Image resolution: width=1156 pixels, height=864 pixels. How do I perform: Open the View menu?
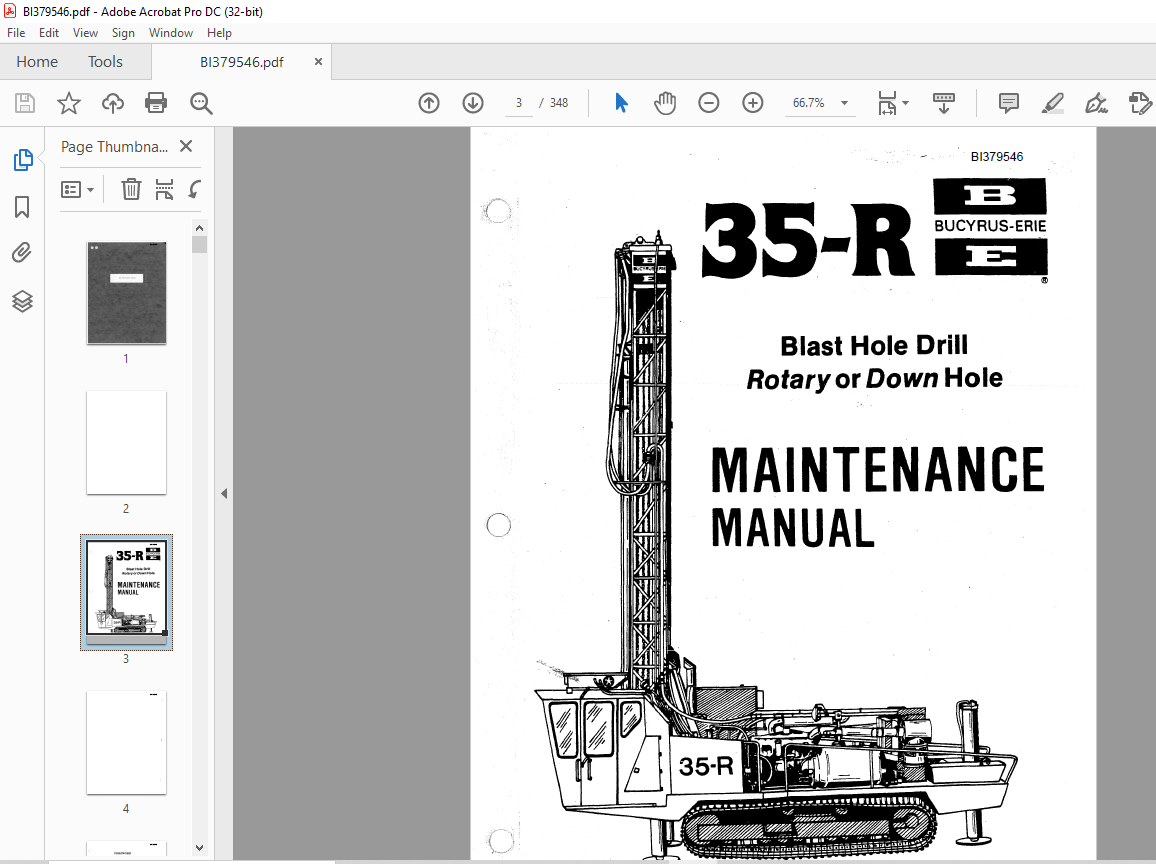point(85,32)
